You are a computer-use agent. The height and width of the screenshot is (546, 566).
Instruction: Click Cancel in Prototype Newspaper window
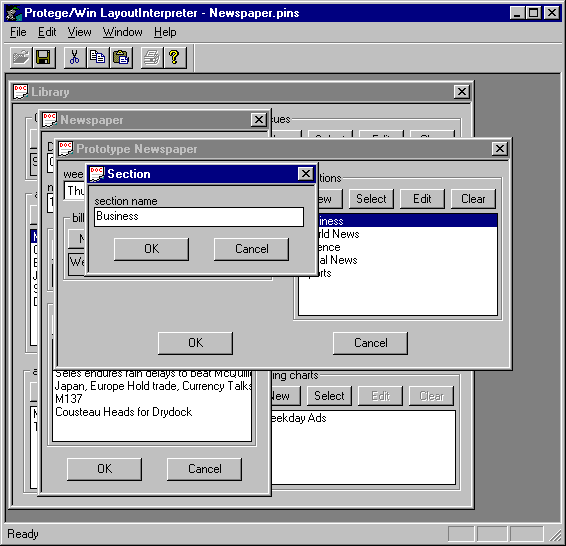click(370, 343)
